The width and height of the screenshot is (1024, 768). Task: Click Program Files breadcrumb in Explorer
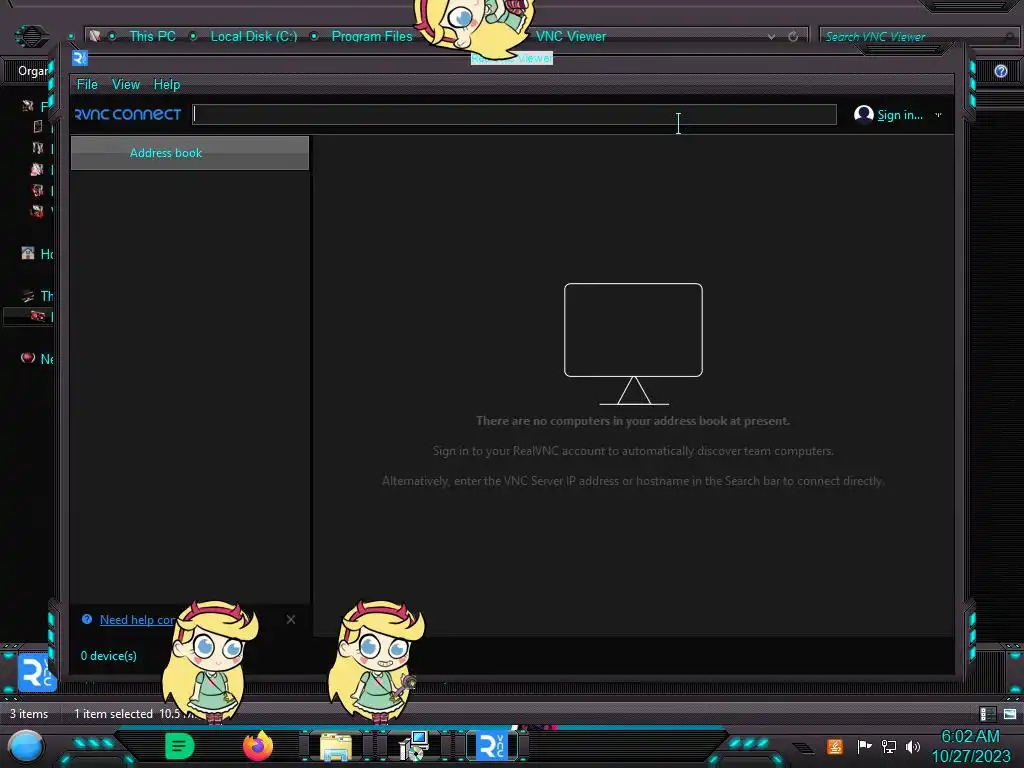(372, 37)
